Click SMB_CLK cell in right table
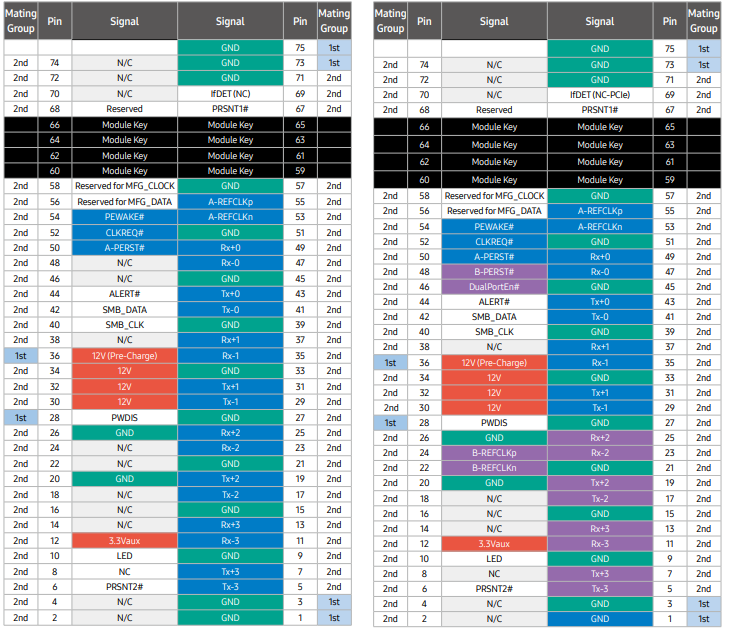 tap(494, 332)
